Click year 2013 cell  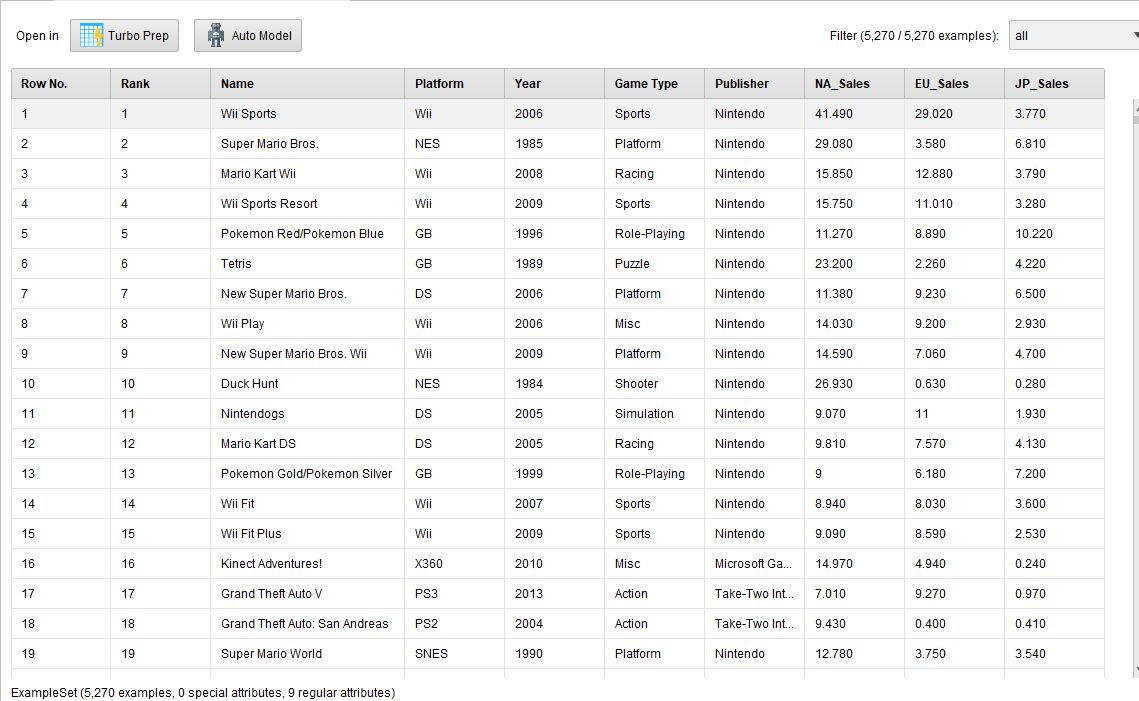[x=554, y=594]
